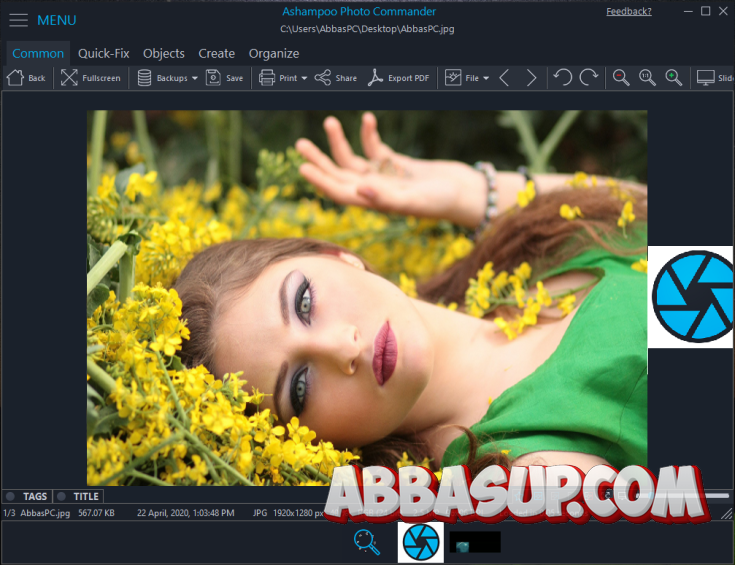
Task: Go to the next image arrow
Action: 531,78
